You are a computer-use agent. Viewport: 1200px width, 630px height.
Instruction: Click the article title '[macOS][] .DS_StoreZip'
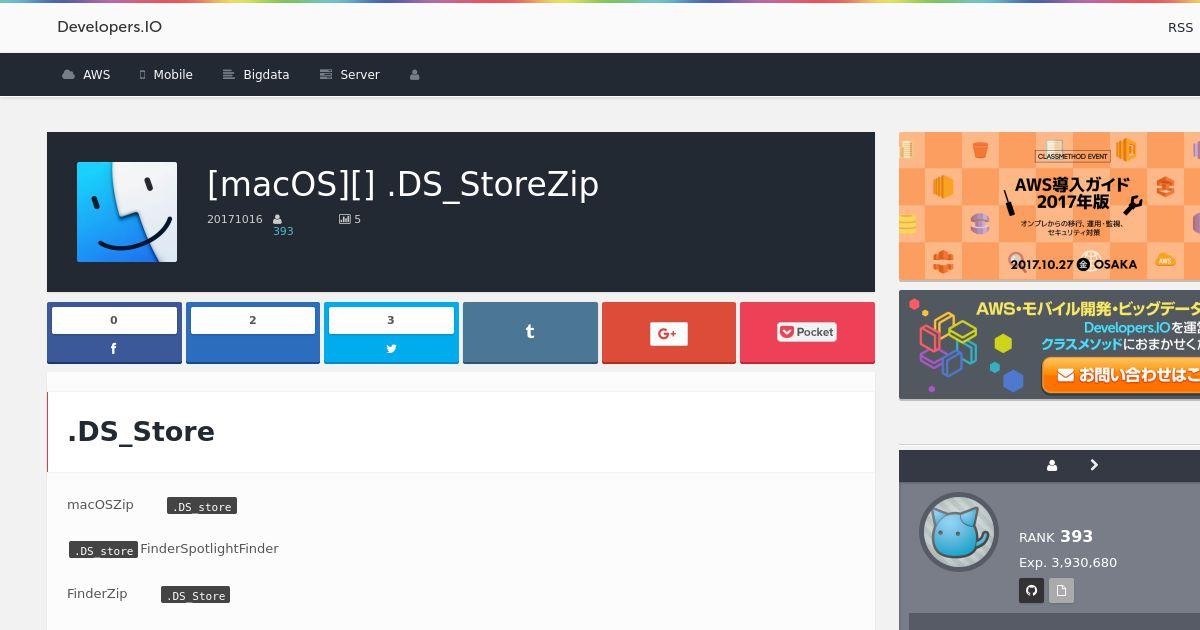pos(403,184)
